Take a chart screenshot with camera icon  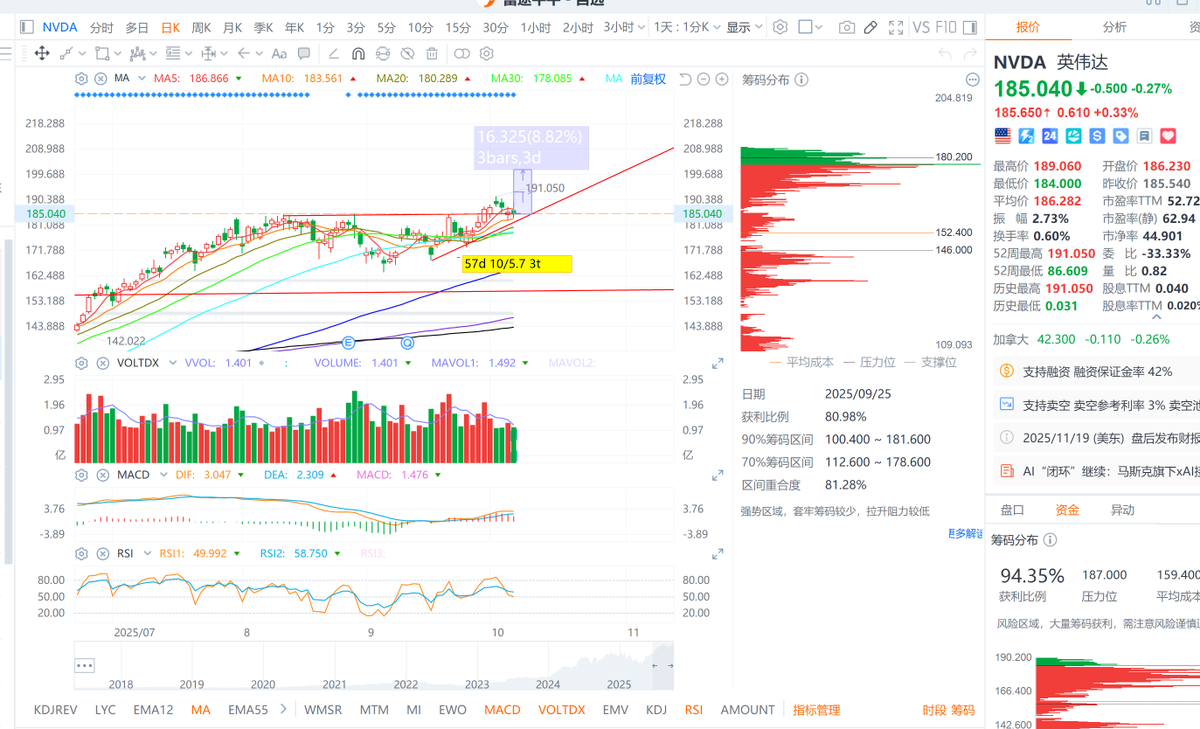[x=846, y=27]
